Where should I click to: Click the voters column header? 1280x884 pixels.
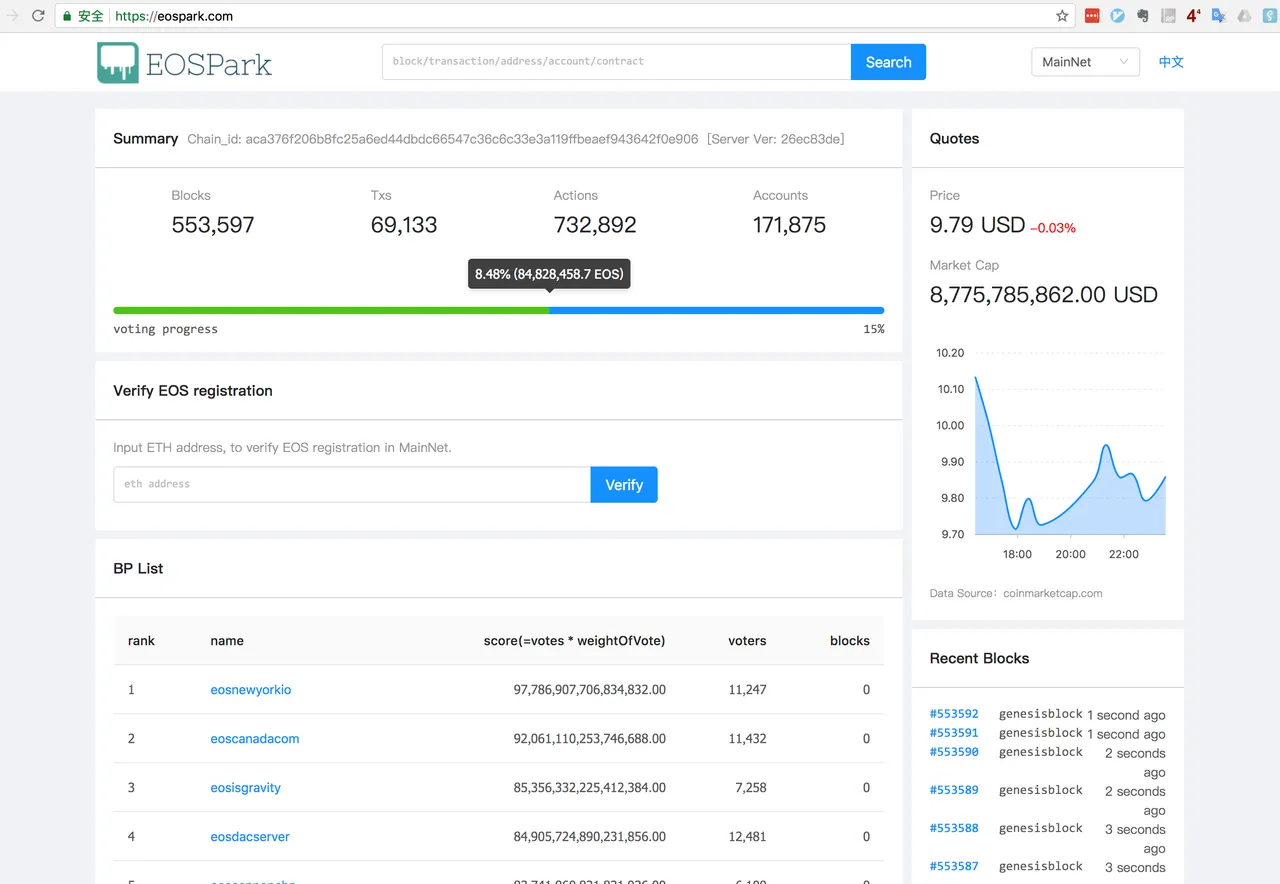[x=747, y=641]
